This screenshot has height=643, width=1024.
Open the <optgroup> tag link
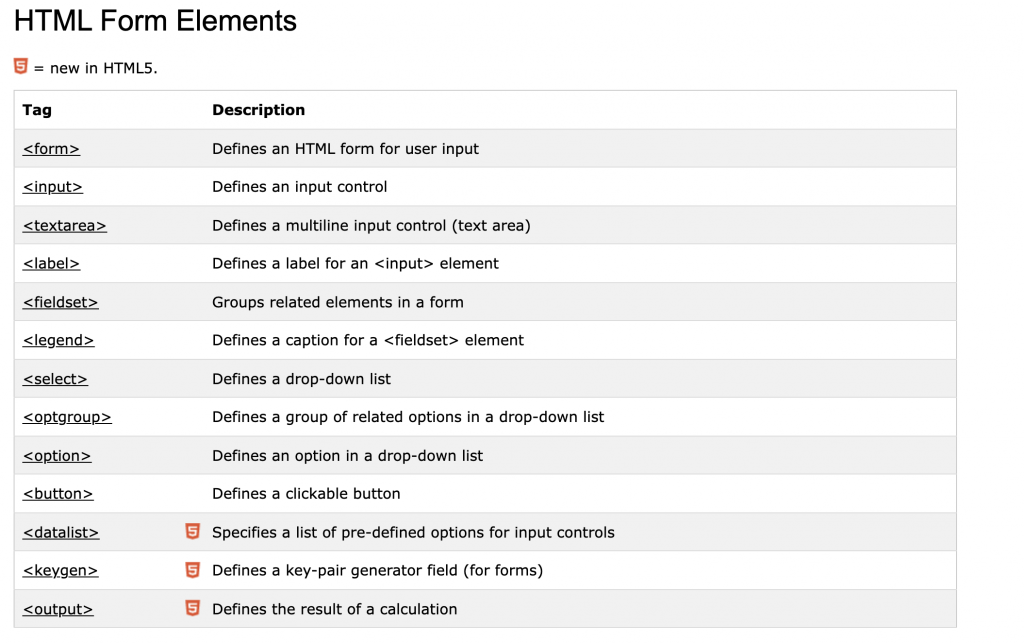click(67, 416)
